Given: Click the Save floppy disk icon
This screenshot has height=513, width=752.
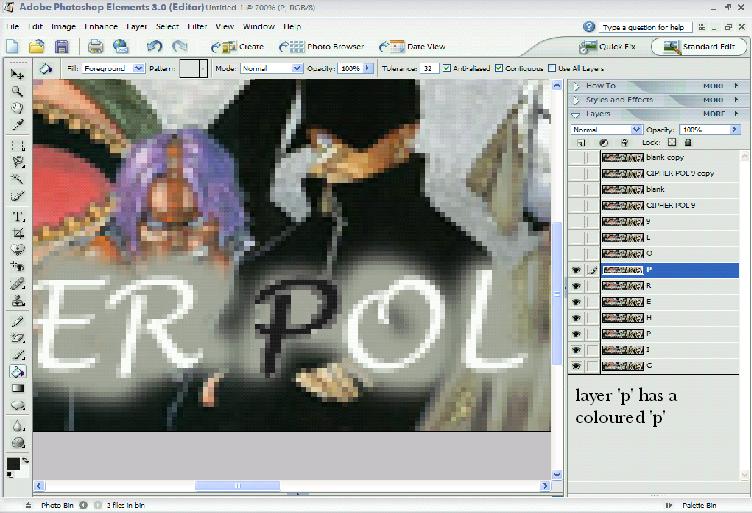Looking at the screenshot, I should 61,47.
